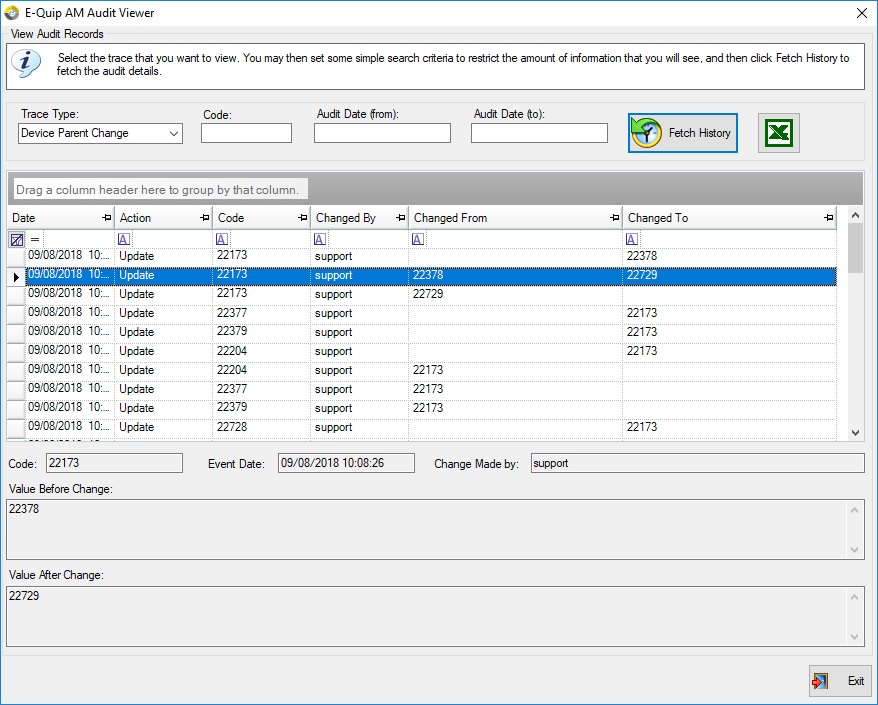Click the Exit button
The width and height of the screenshot is (878, 705).
pyautogui.click(x=840, y=681)
